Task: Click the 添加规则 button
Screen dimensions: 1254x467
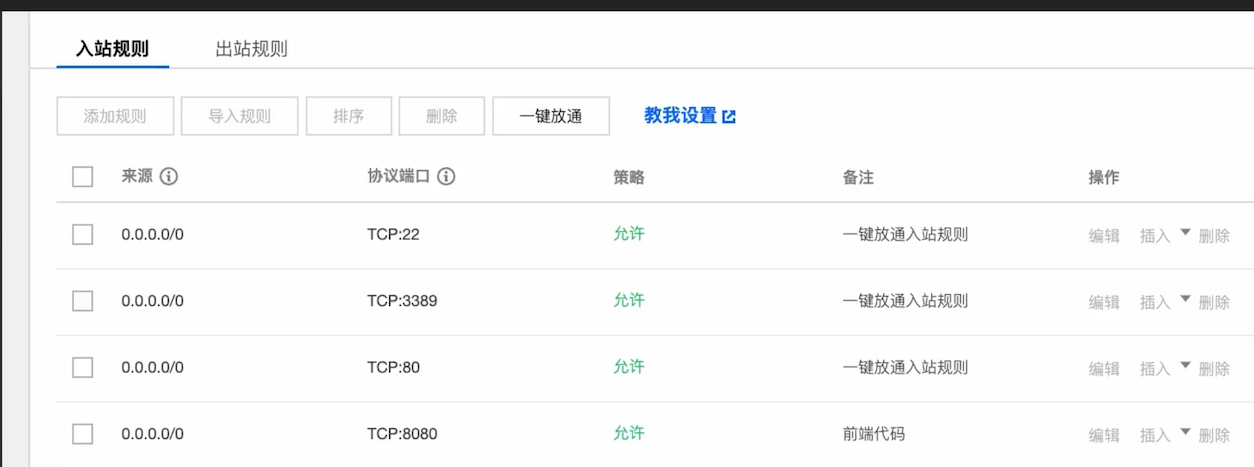Action: (115, 116)
